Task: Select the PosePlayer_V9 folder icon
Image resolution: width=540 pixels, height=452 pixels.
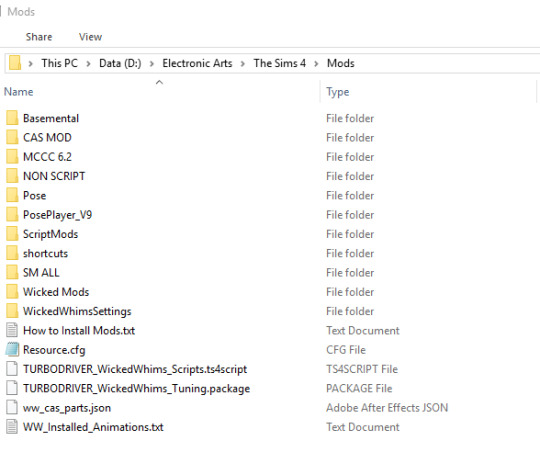Action: [x=12, y=215]
